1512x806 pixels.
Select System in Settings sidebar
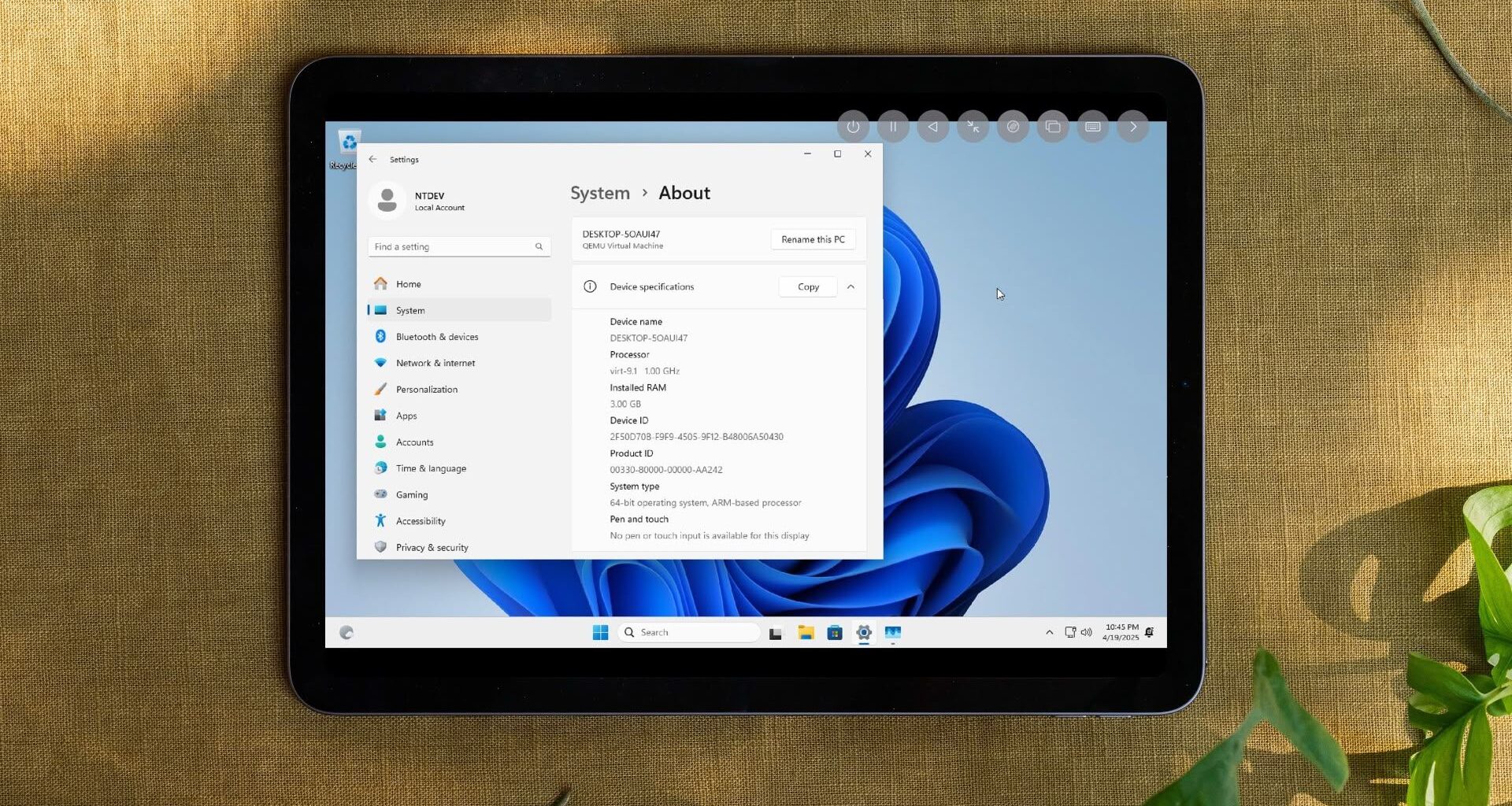point(459,310)
